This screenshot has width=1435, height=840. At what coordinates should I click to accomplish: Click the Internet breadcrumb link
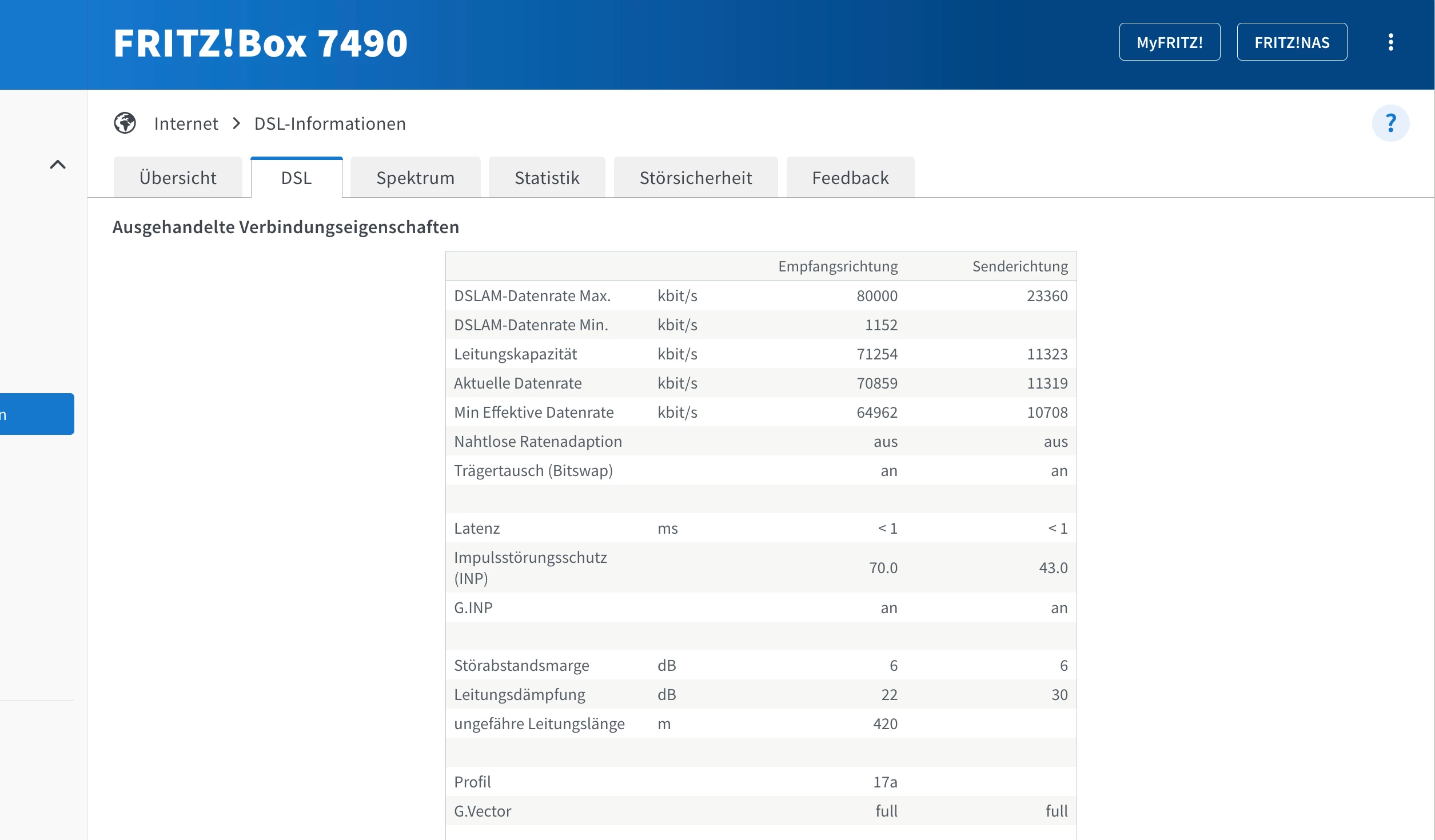[186, 123]
